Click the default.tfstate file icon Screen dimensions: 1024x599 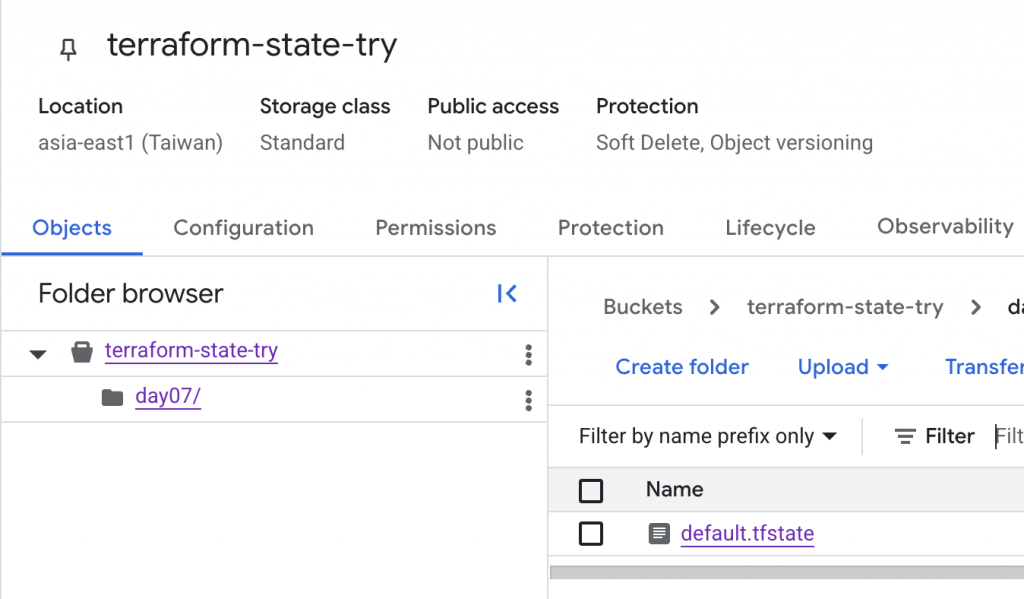click(x=658, y=534)
